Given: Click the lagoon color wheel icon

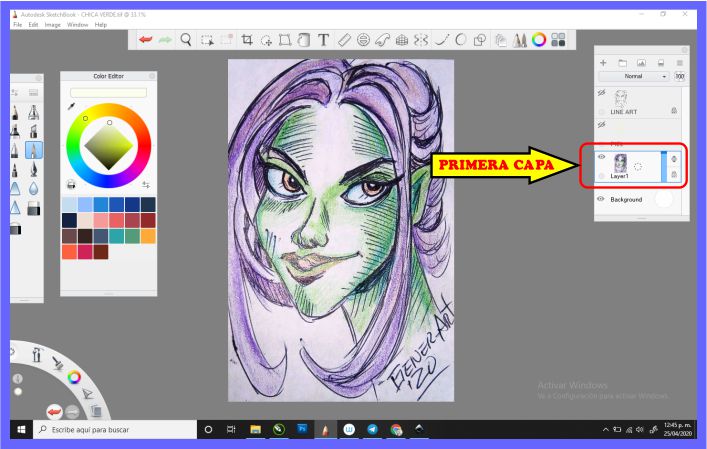Looking at the screenshot, I should pos(74,377).
